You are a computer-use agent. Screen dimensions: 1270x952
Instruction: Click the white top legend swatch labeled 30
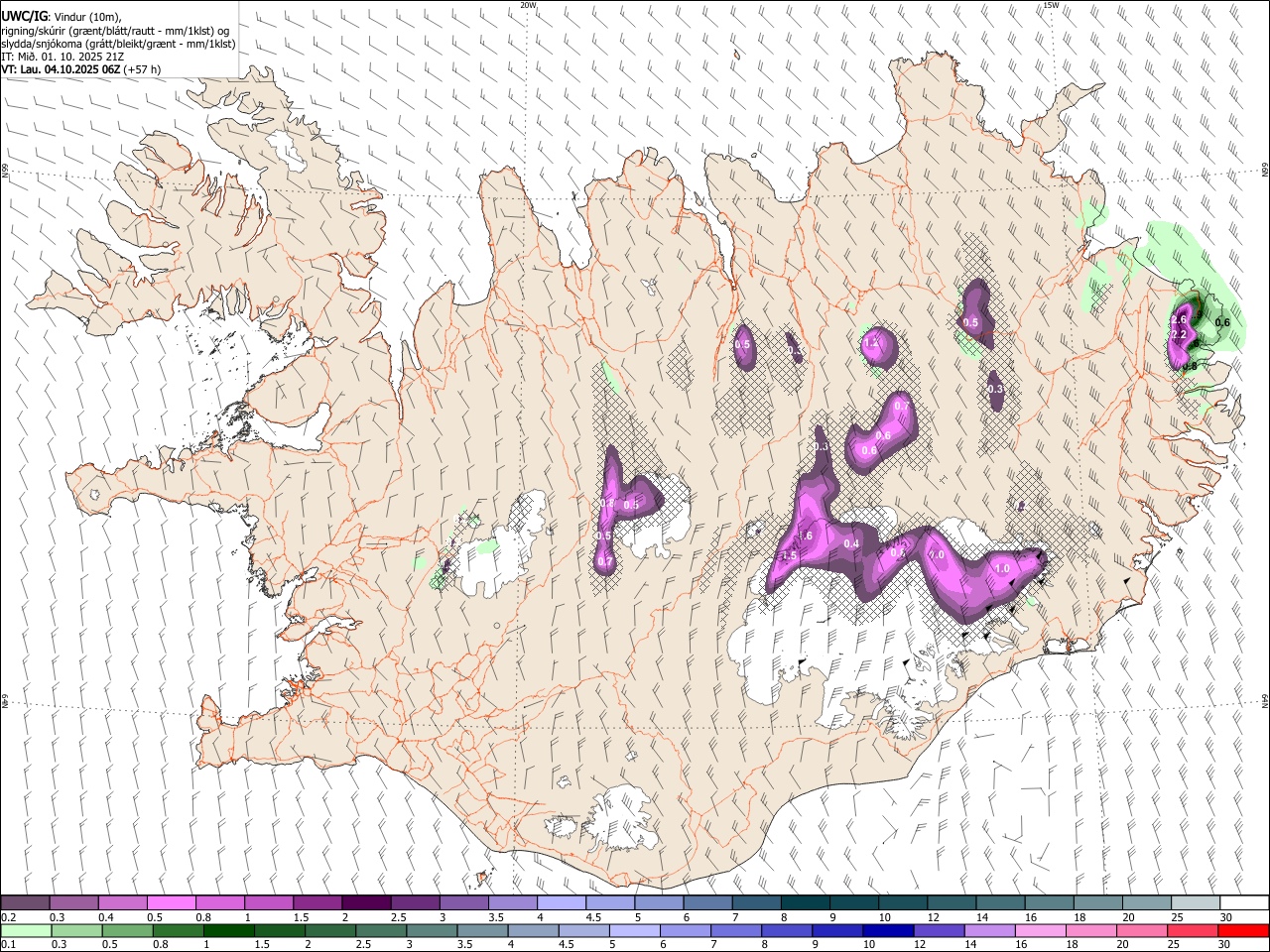pos(1243,902)
